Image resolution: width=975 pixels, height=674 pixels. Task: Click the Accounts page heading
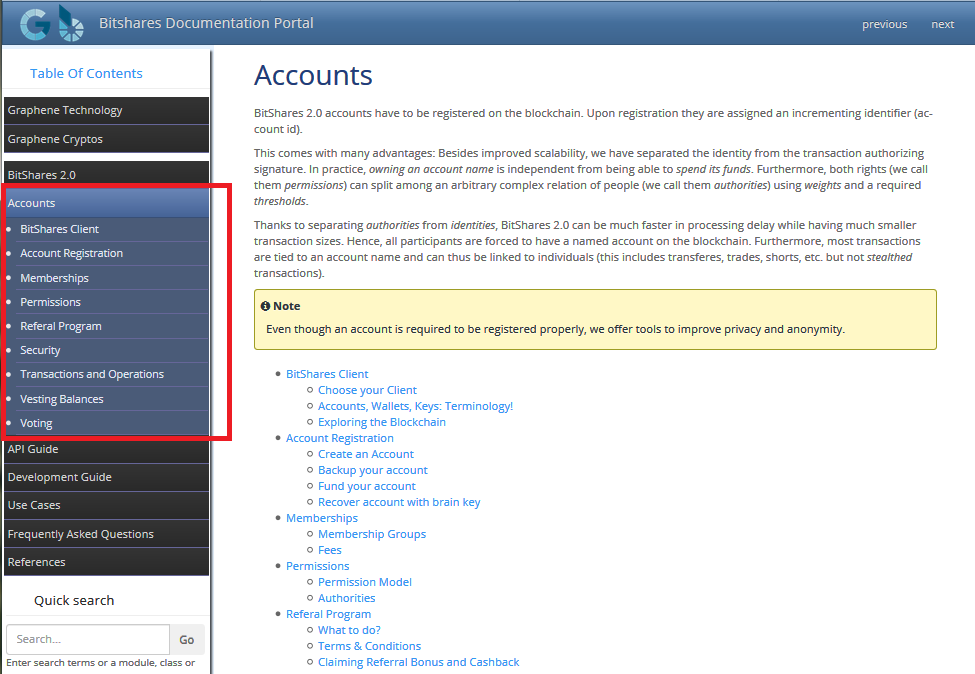(313, 76)
